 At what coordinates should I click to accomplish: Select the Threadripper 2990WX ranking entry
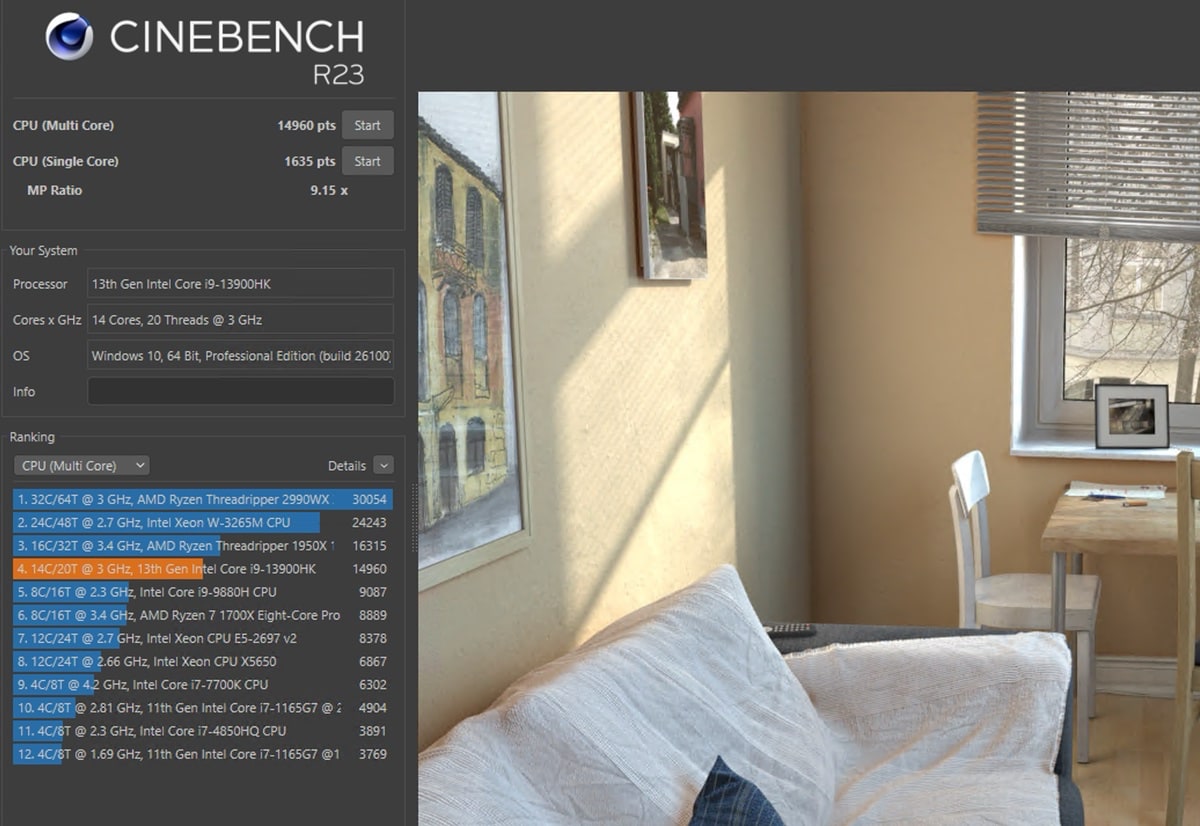tap(200, 499)
